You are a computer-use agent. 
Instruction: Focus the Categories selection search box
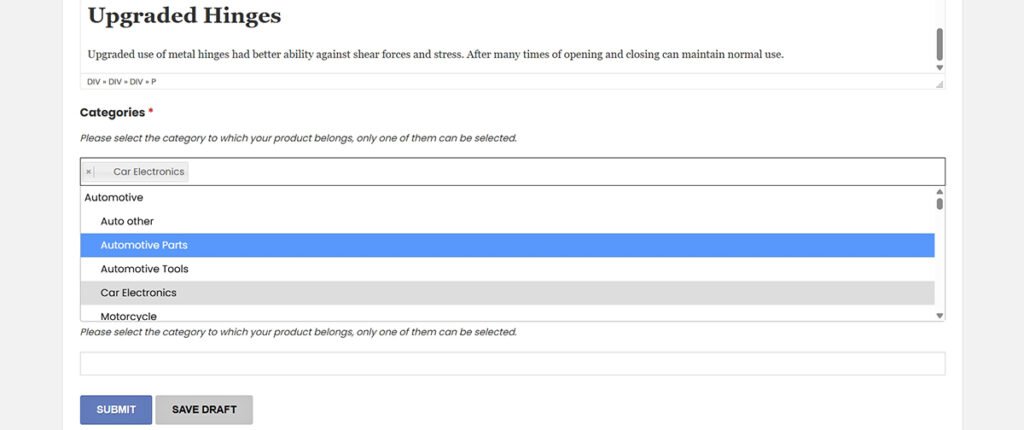[560, 172]
